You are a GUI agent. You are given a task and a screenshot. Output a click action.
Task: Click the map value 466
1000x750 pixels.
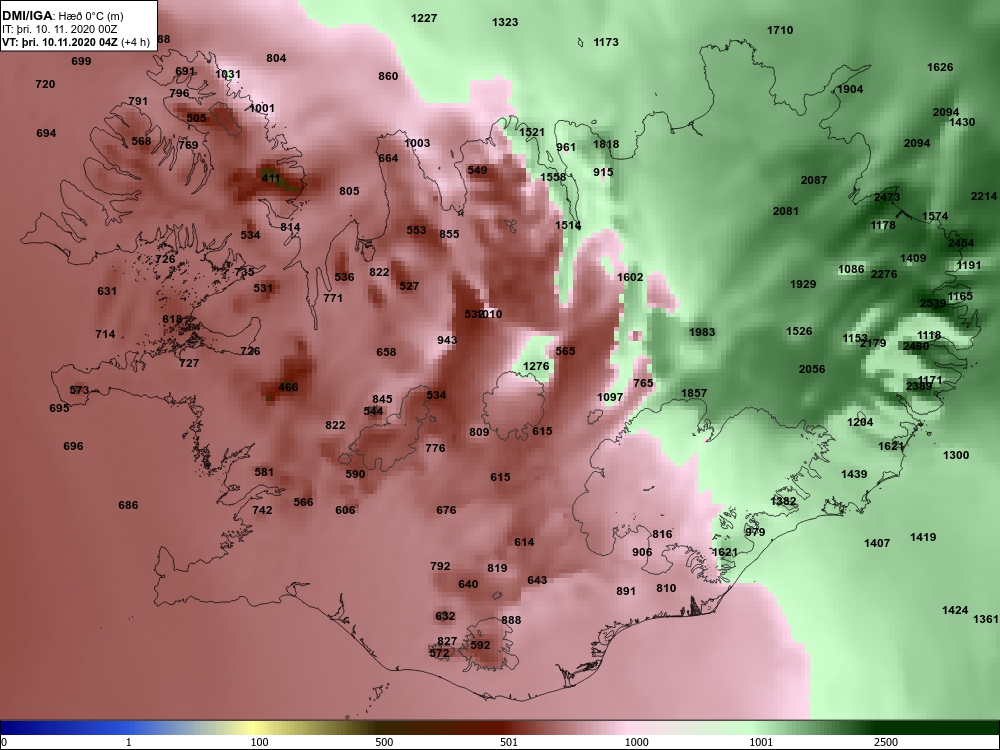coord(288,386)
